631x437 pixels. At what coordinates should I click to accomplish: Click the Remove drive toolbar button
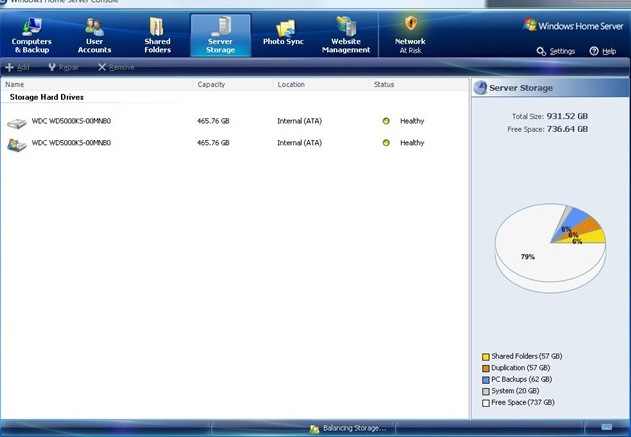[116, 67]
